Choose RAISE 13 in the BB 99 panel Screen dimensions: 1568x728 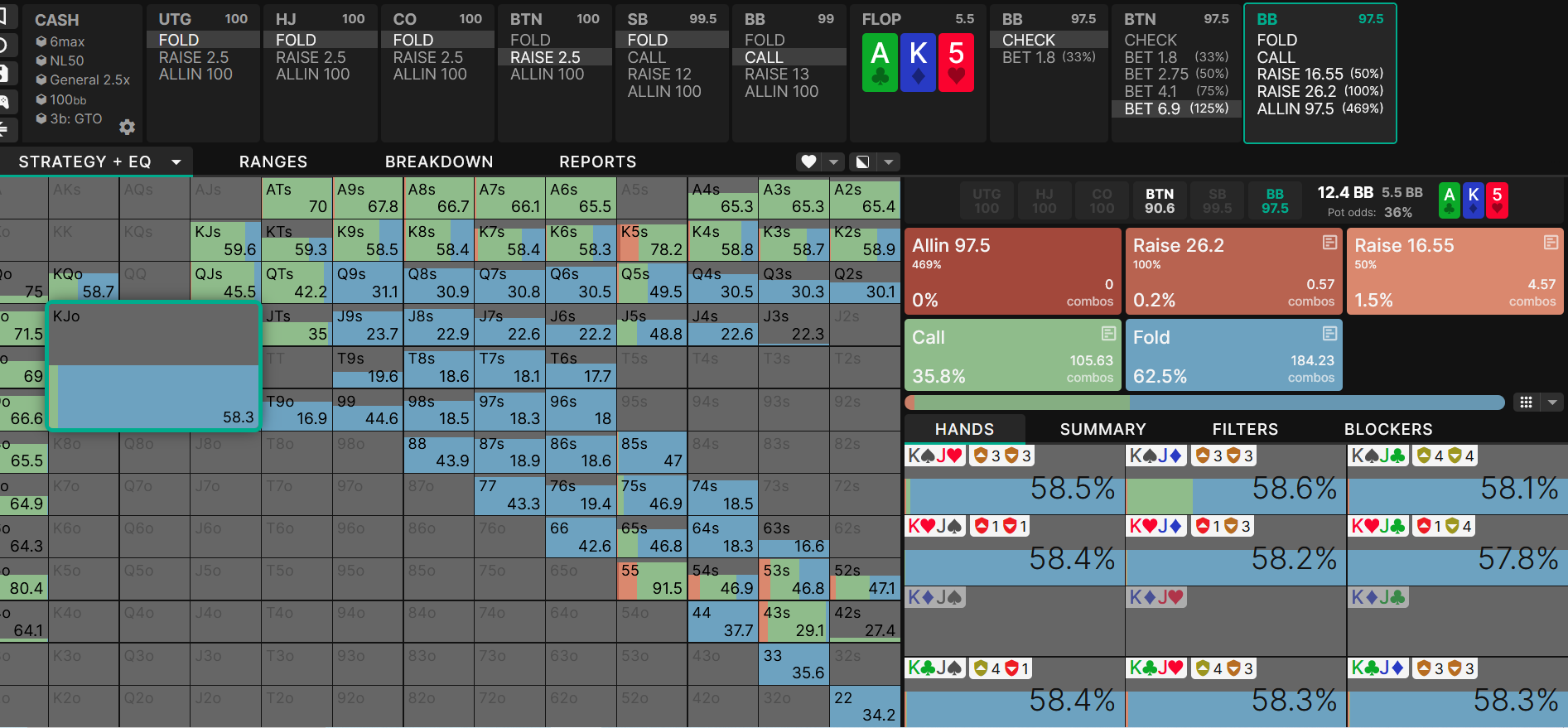tap(777, 75)
